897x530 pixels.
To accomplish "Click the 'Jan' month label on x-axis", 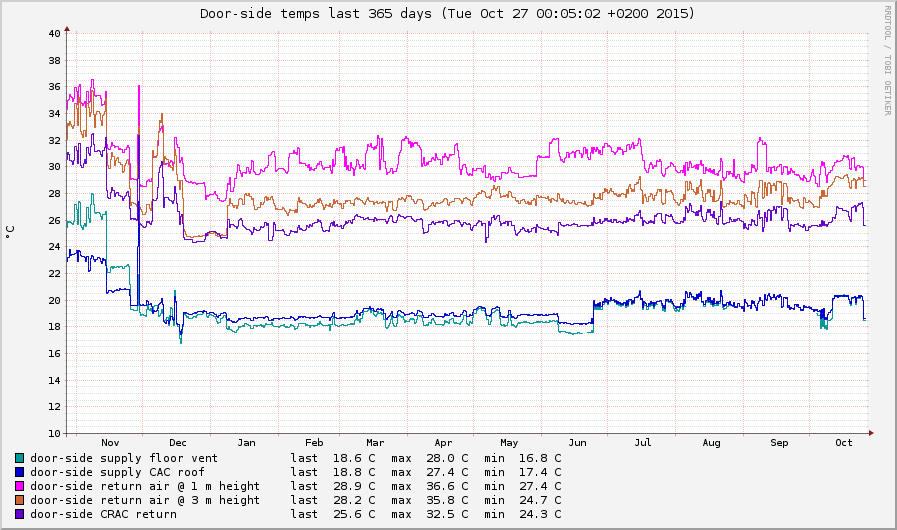I will click(246, 443).
